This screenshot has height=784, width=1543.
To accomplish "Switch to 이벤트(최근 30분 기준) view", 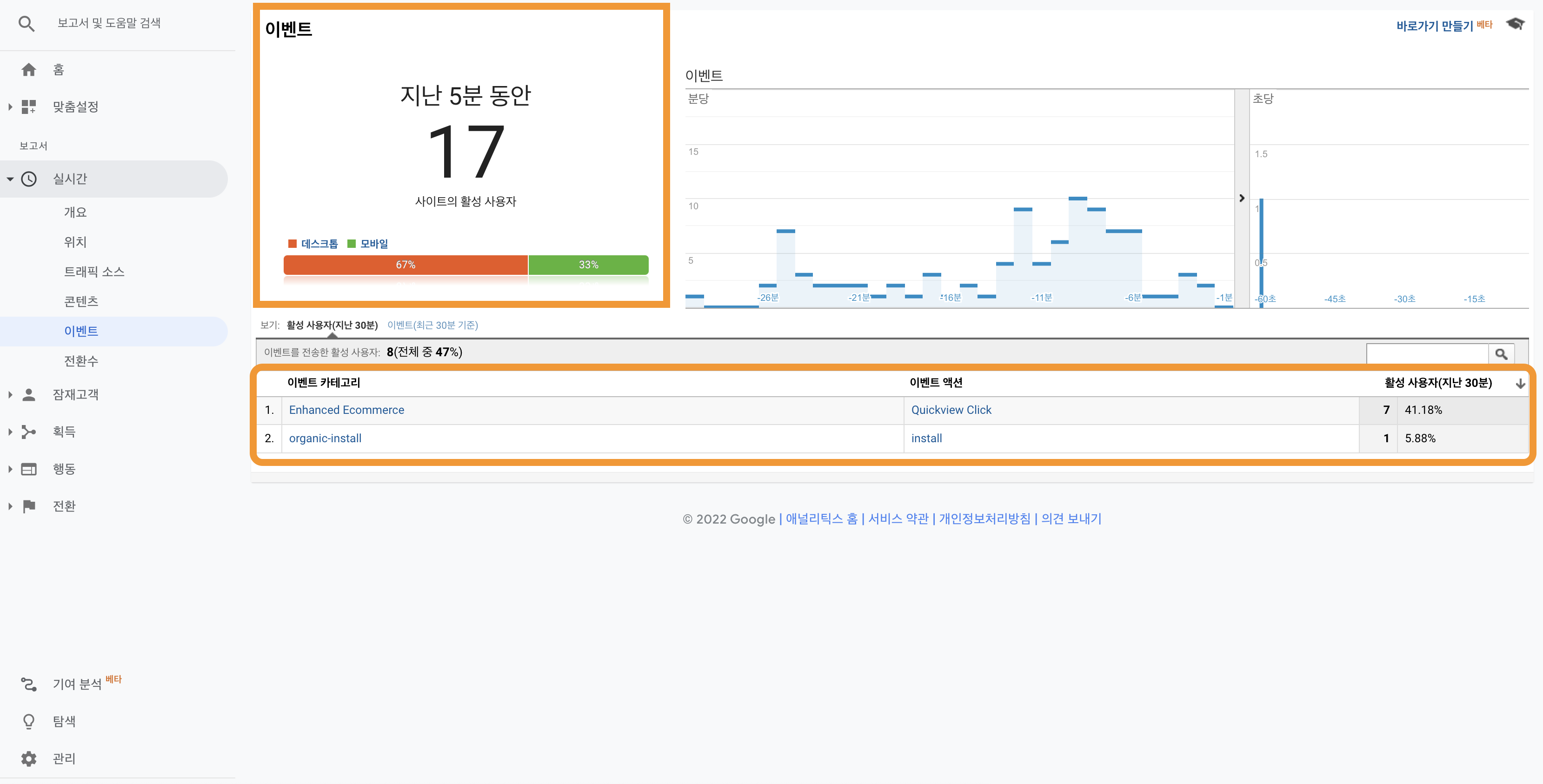I will (x=432, y=325).
